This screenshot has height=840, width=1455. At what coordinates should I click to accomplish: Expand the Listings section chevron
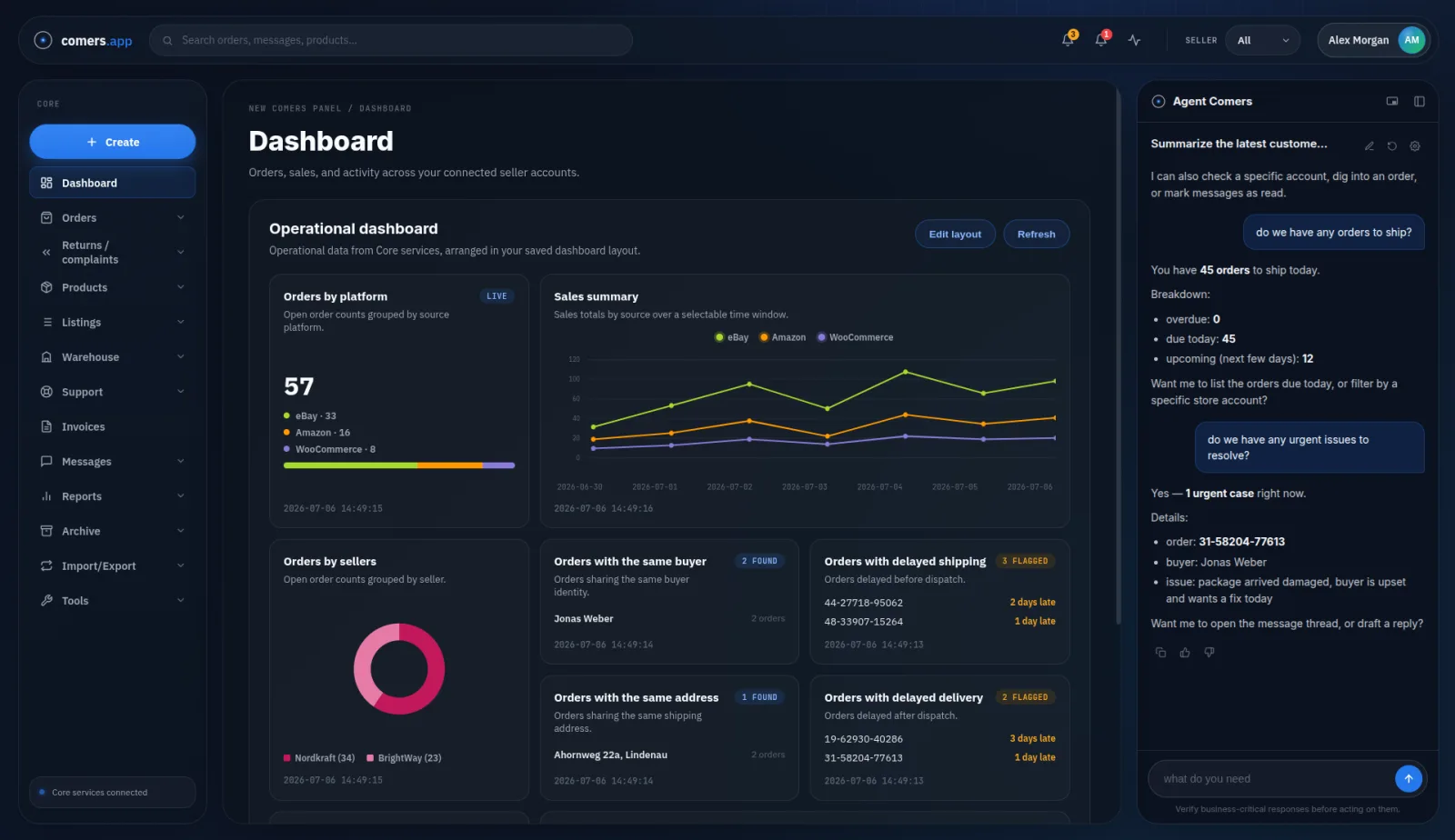(x=180, y=322)
